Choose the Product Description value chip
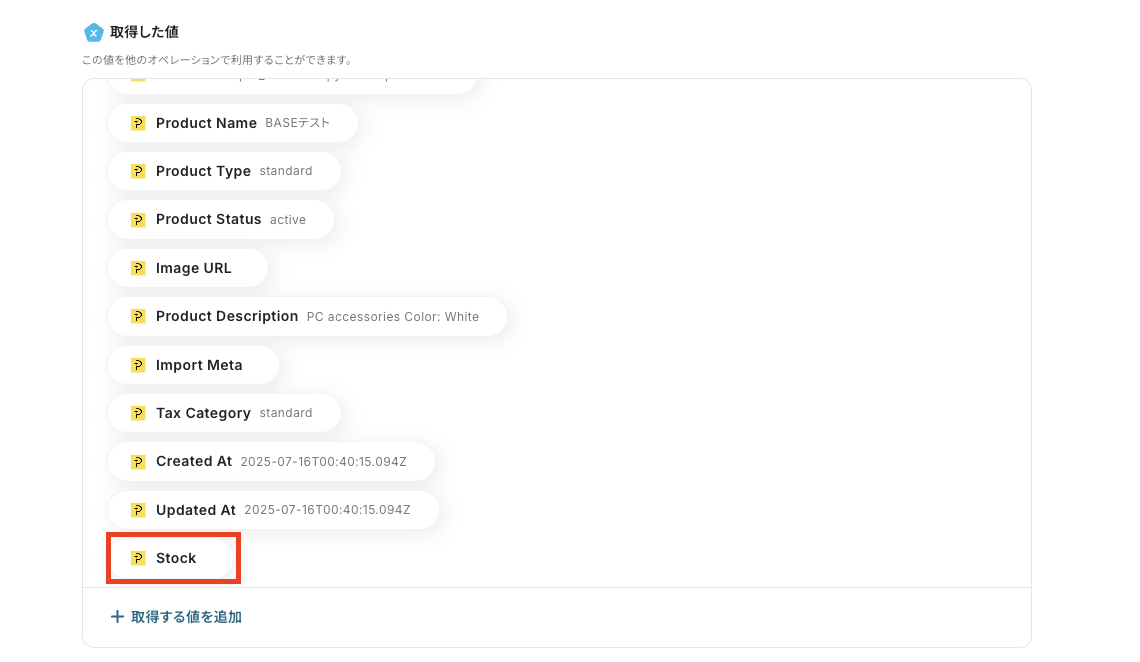Image resolution: width=1140 pixels, height=662 pixels. (x=308, y=316)
